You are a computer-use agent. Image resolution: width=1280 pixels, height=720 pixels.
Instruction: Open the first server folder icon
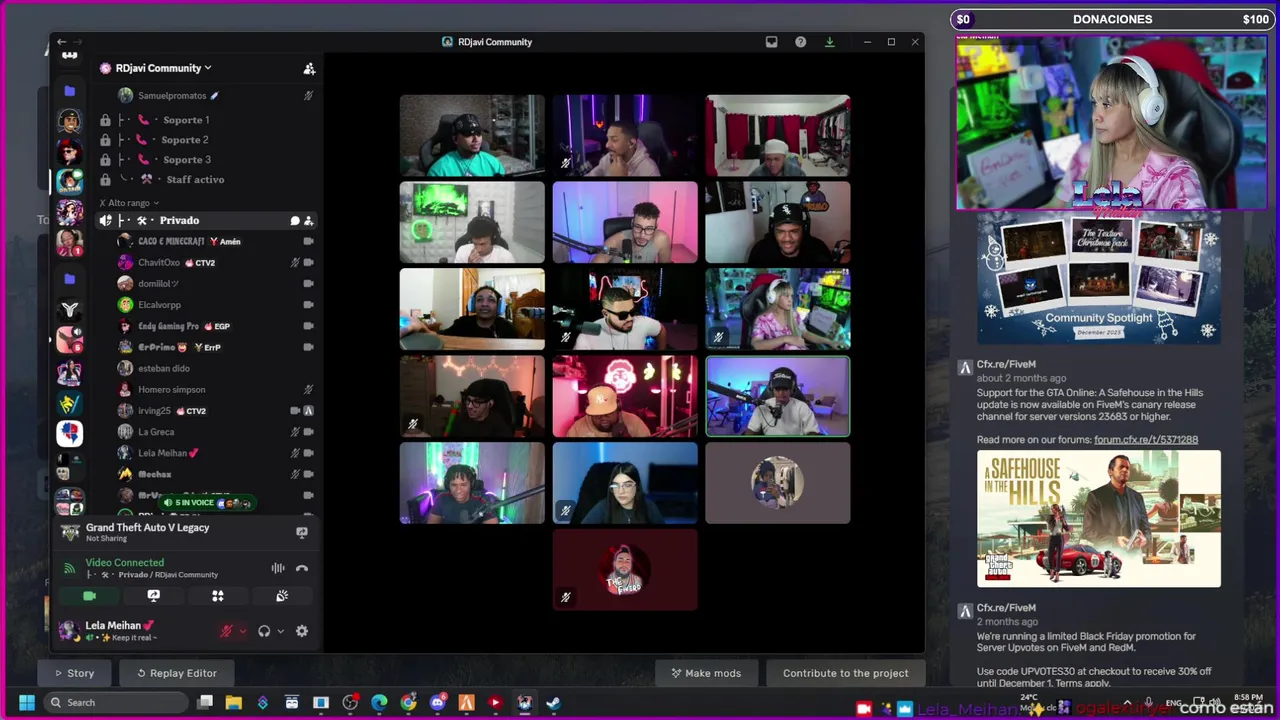[x=69, y=91]
